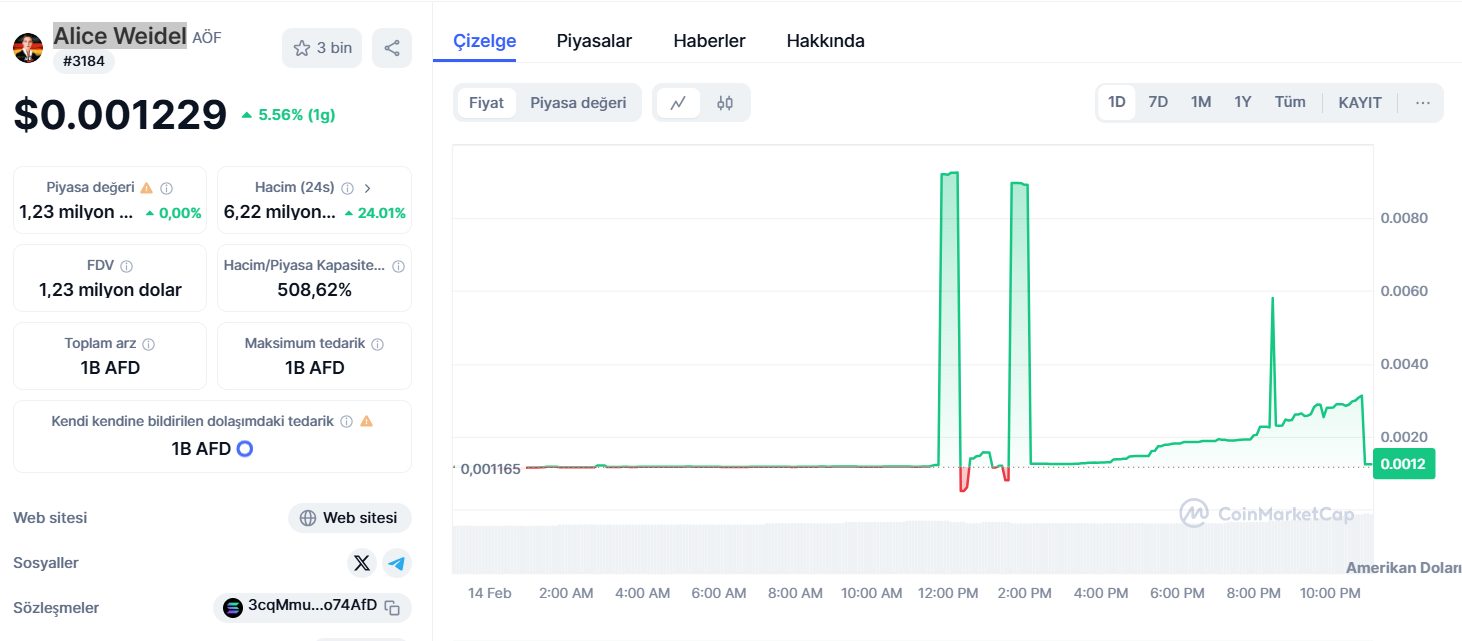Switch to Haberler tab
This screenshot has height=641, width=1462.
(709, 41)
